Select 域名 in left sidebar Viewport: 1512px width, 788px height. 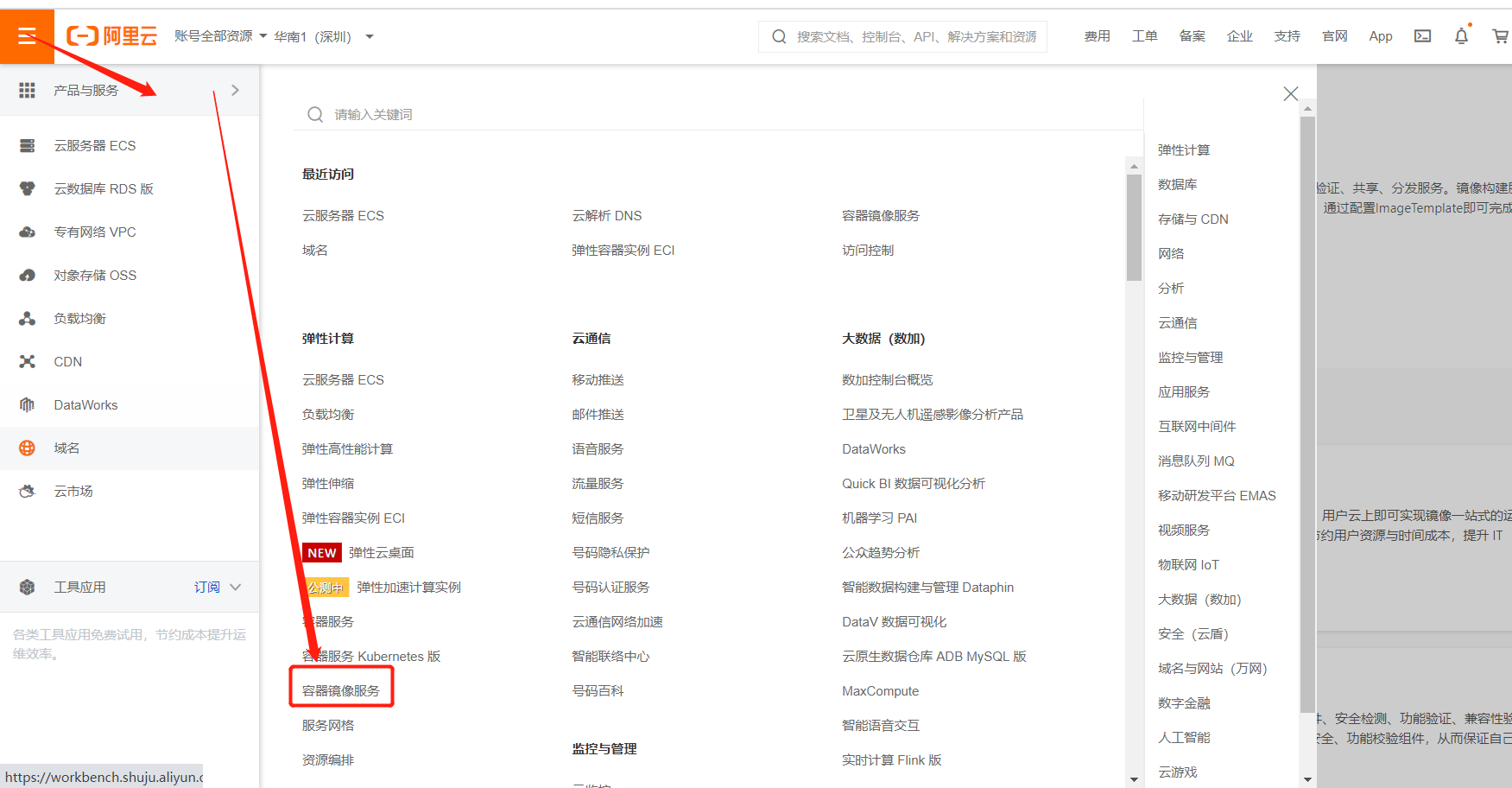pyautogui.click(x=130, y=448)
